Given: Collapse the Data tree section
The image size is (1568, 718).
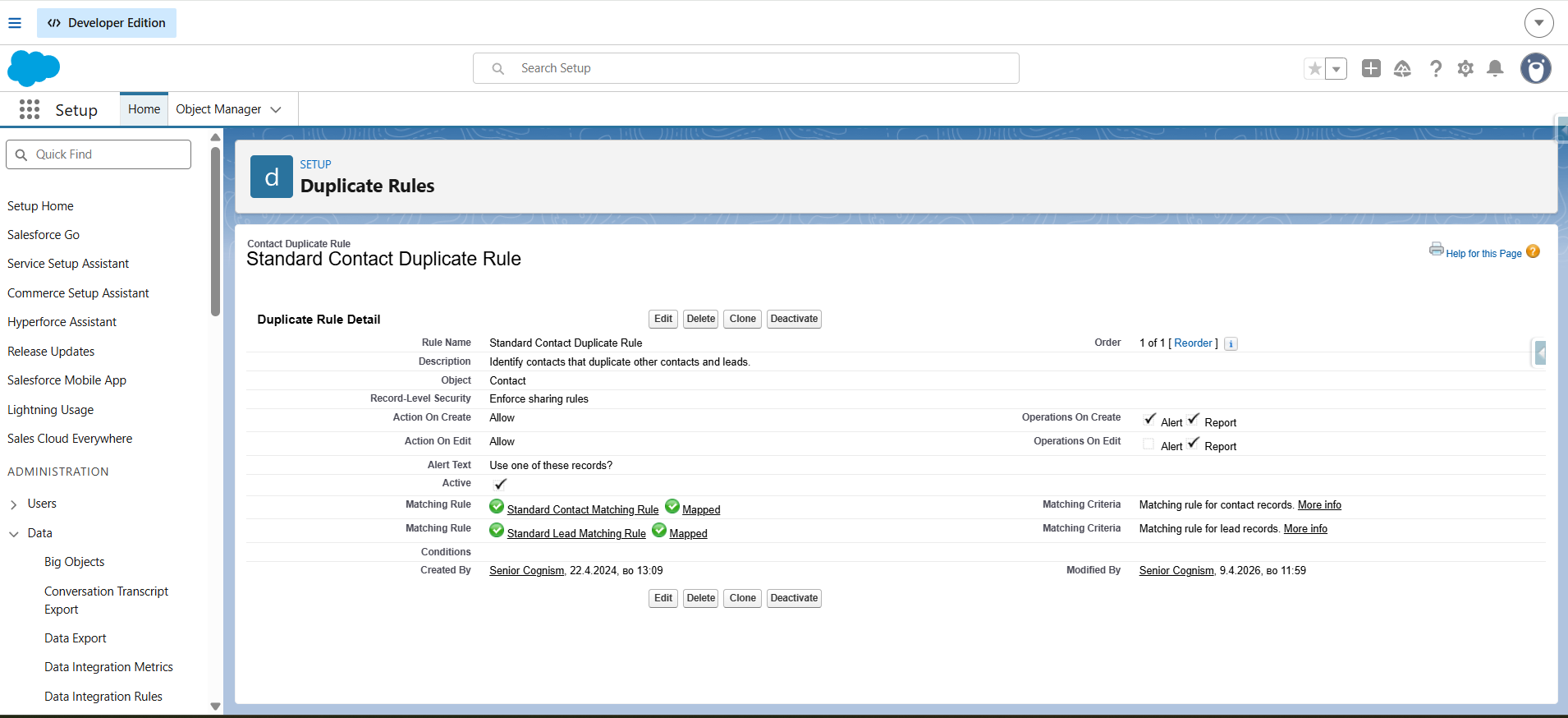Looking at the screenshot, I should coord(14,534).
